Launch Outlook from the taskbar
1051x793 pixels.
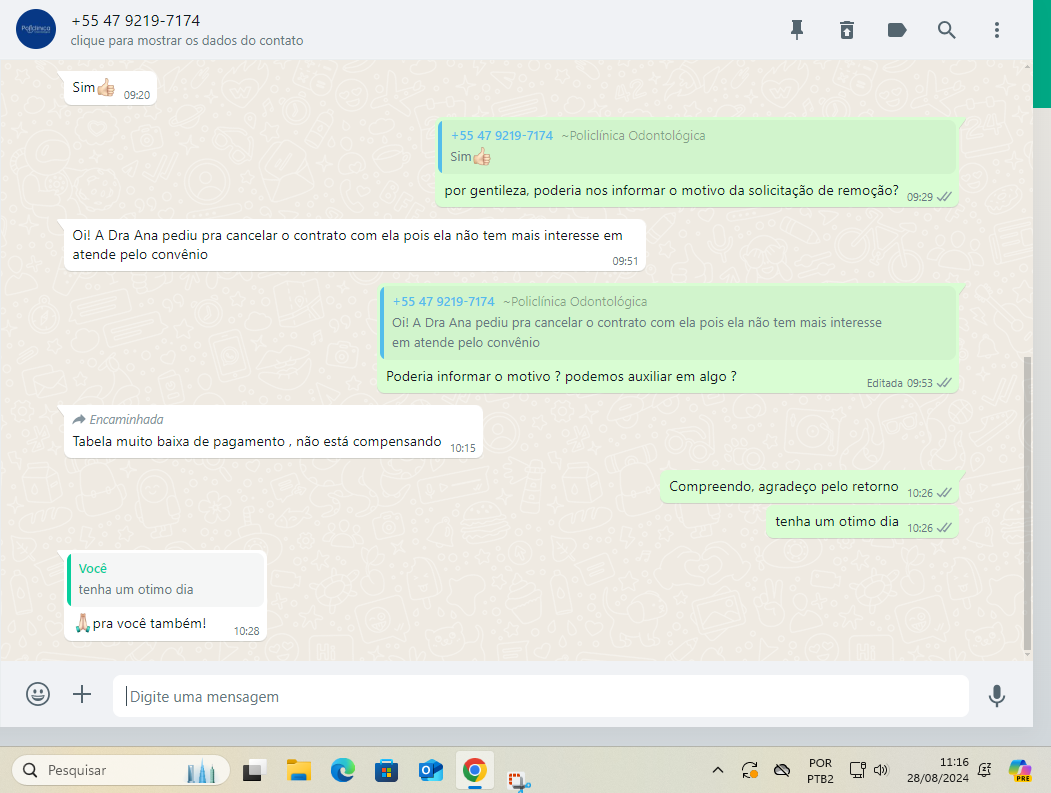pyautogui.click(x=431, y=770)
